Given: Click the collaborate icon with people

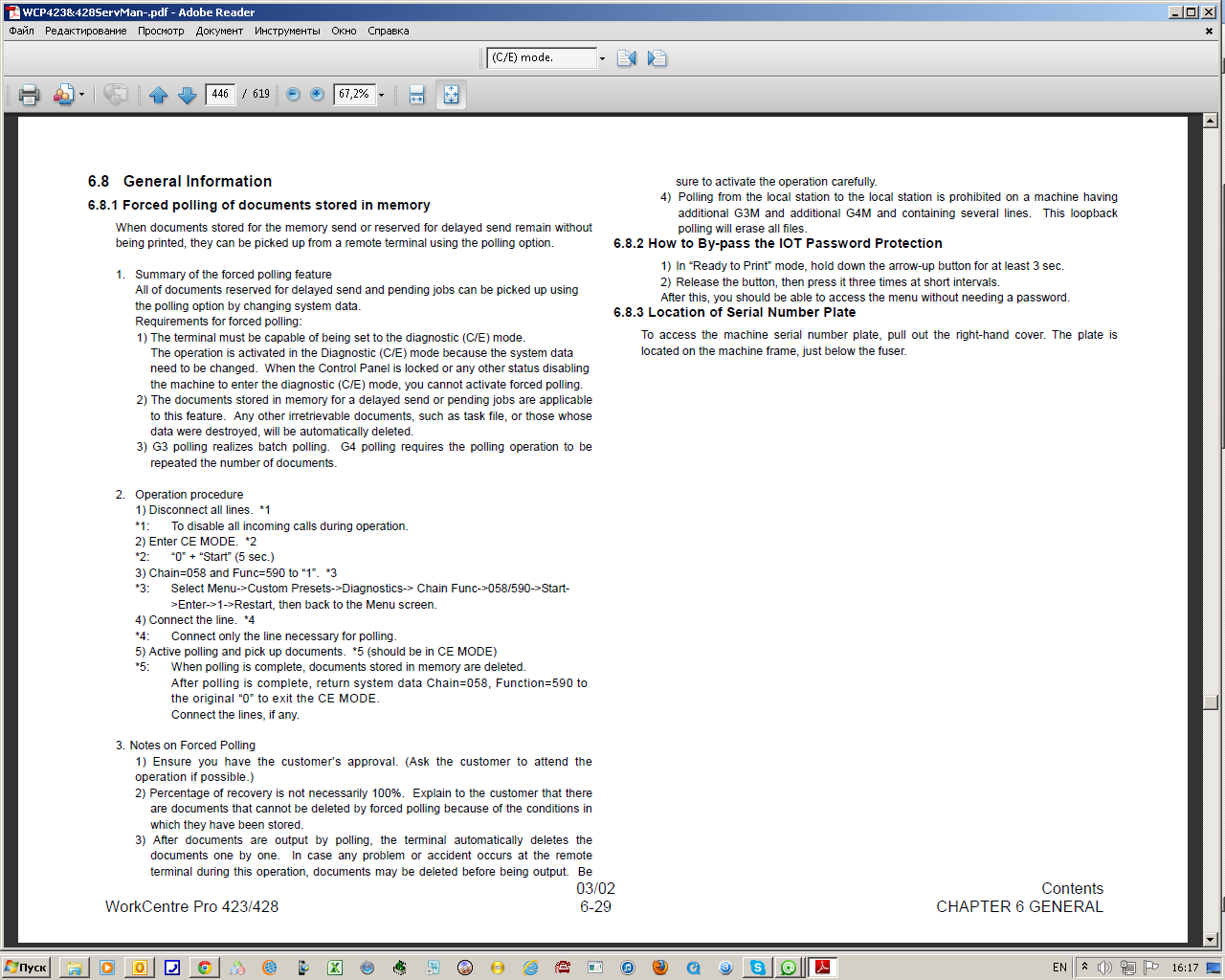Looking at the screenshot, I should click(63, 95).
